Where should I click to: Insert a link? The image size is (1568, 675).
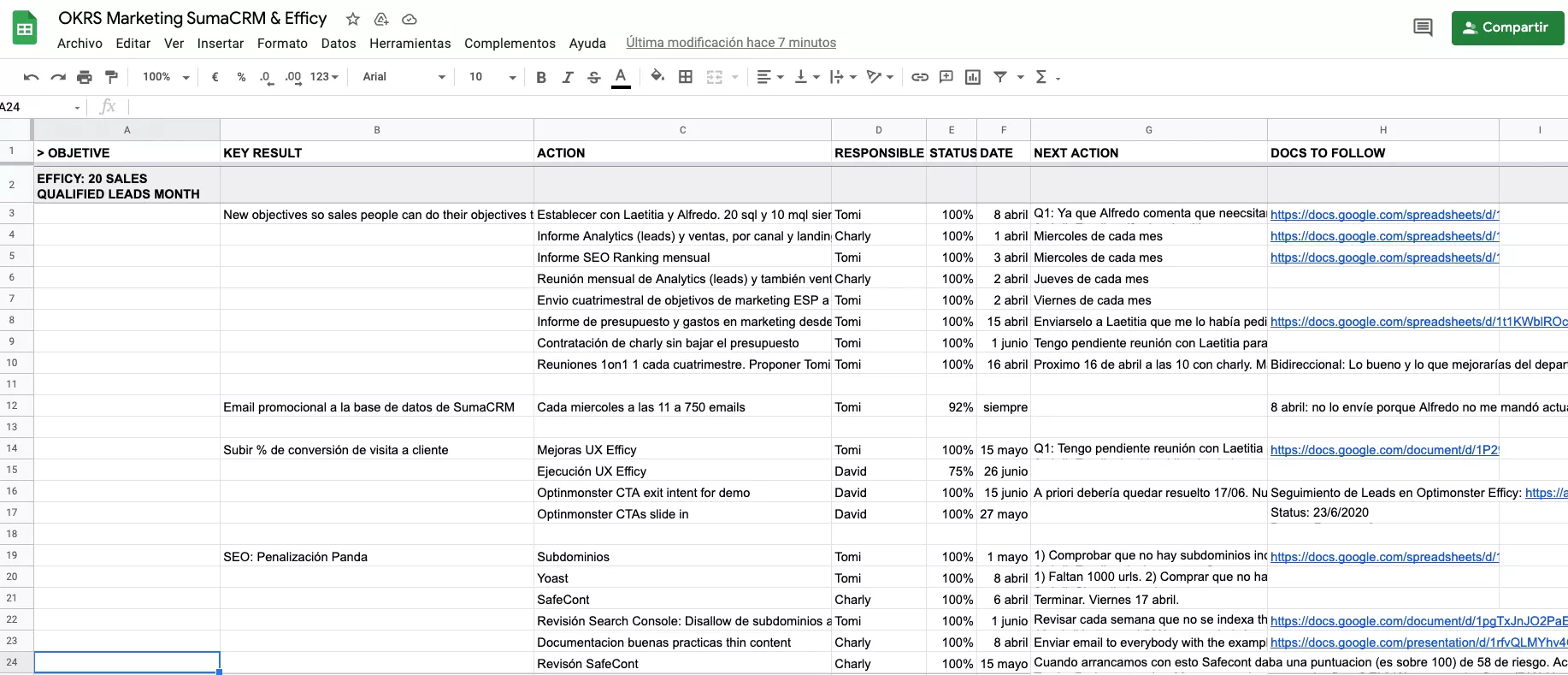[x=920, y=77]
